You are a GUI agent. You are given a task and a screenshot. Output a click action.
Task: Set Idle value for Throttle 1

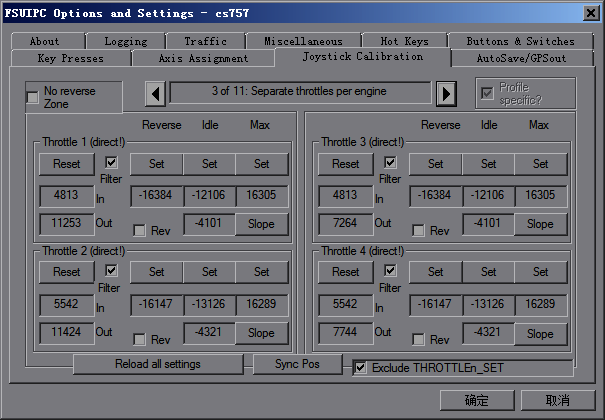tap(209, 164)
